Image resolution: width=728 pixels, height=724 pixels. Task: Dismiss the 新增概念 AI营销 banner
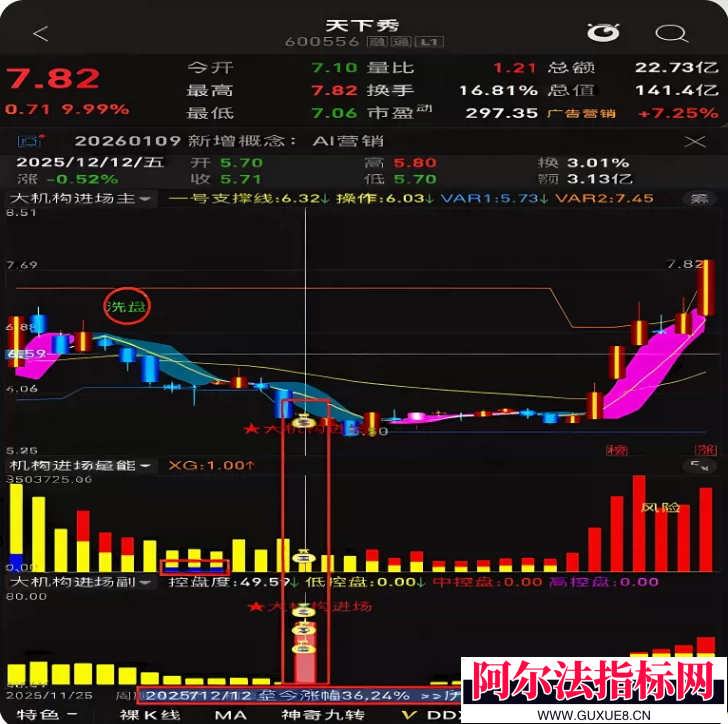pos(695,141)
